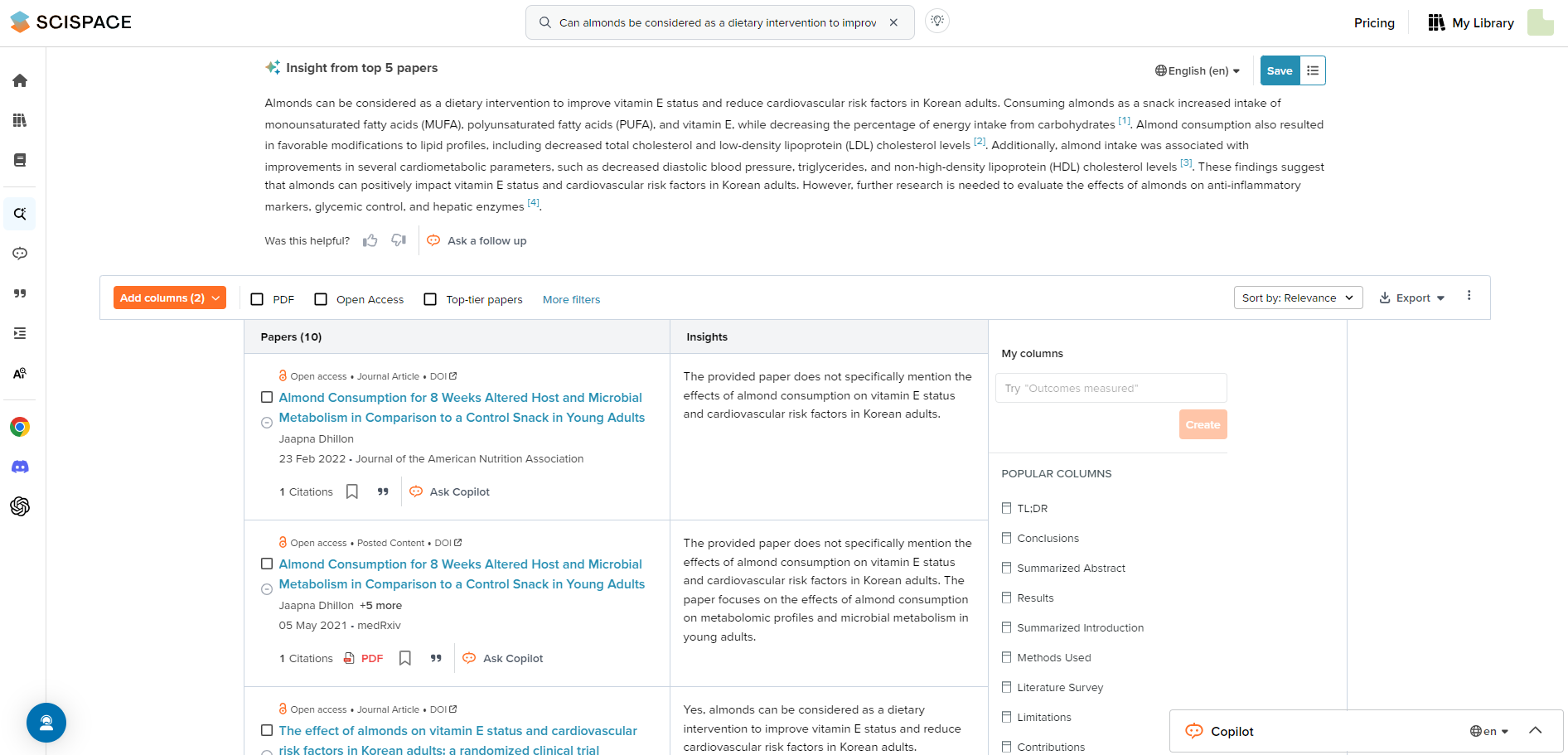The width and height of the screenshot is (1568, 755).
Task: Select checkbox for medRxiv Almond Consumption paper
Action: click(x=267, y=564)
